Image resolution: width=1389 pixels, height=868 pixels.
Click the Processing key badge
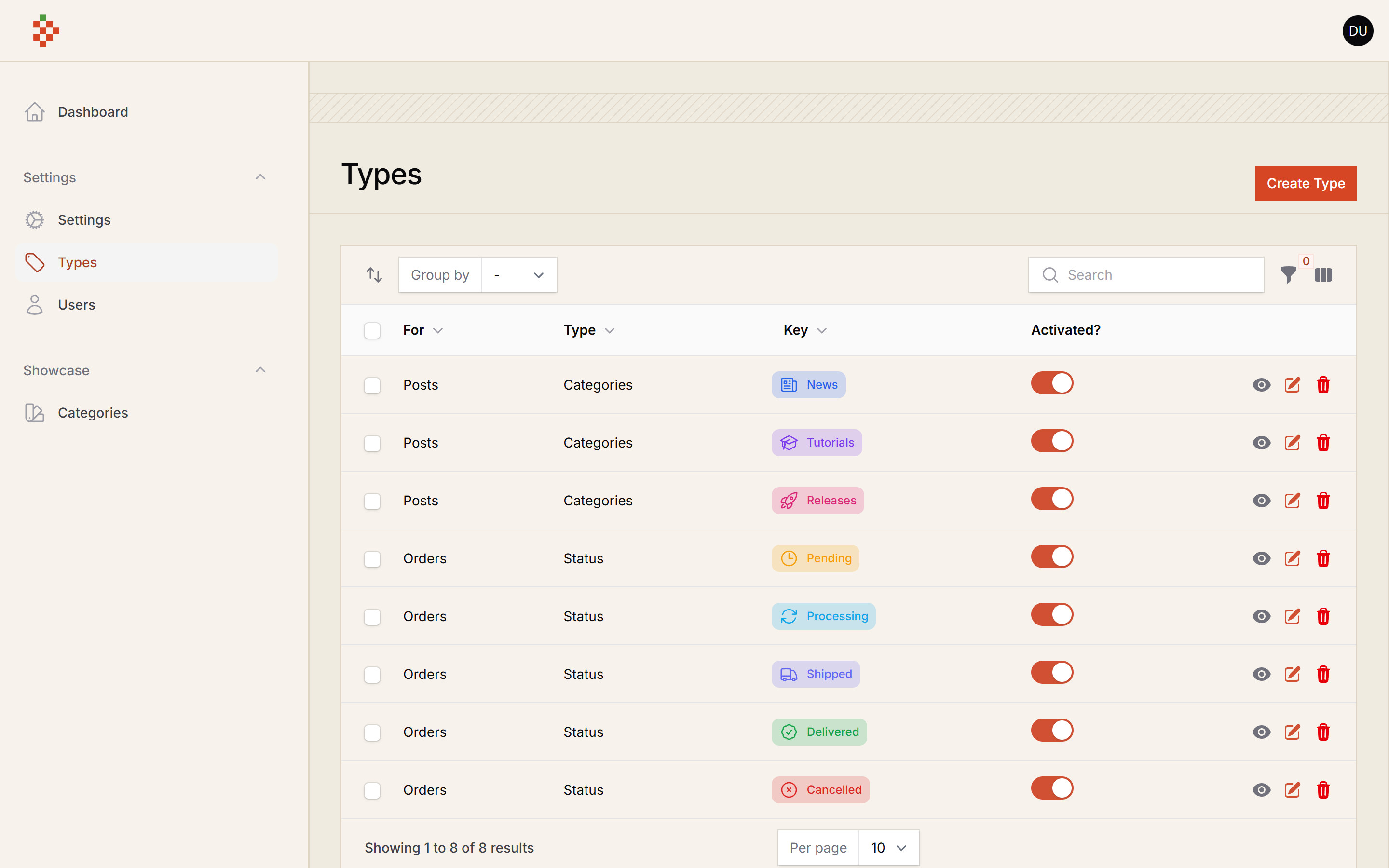pyautogui.click(x=823, y=616)
